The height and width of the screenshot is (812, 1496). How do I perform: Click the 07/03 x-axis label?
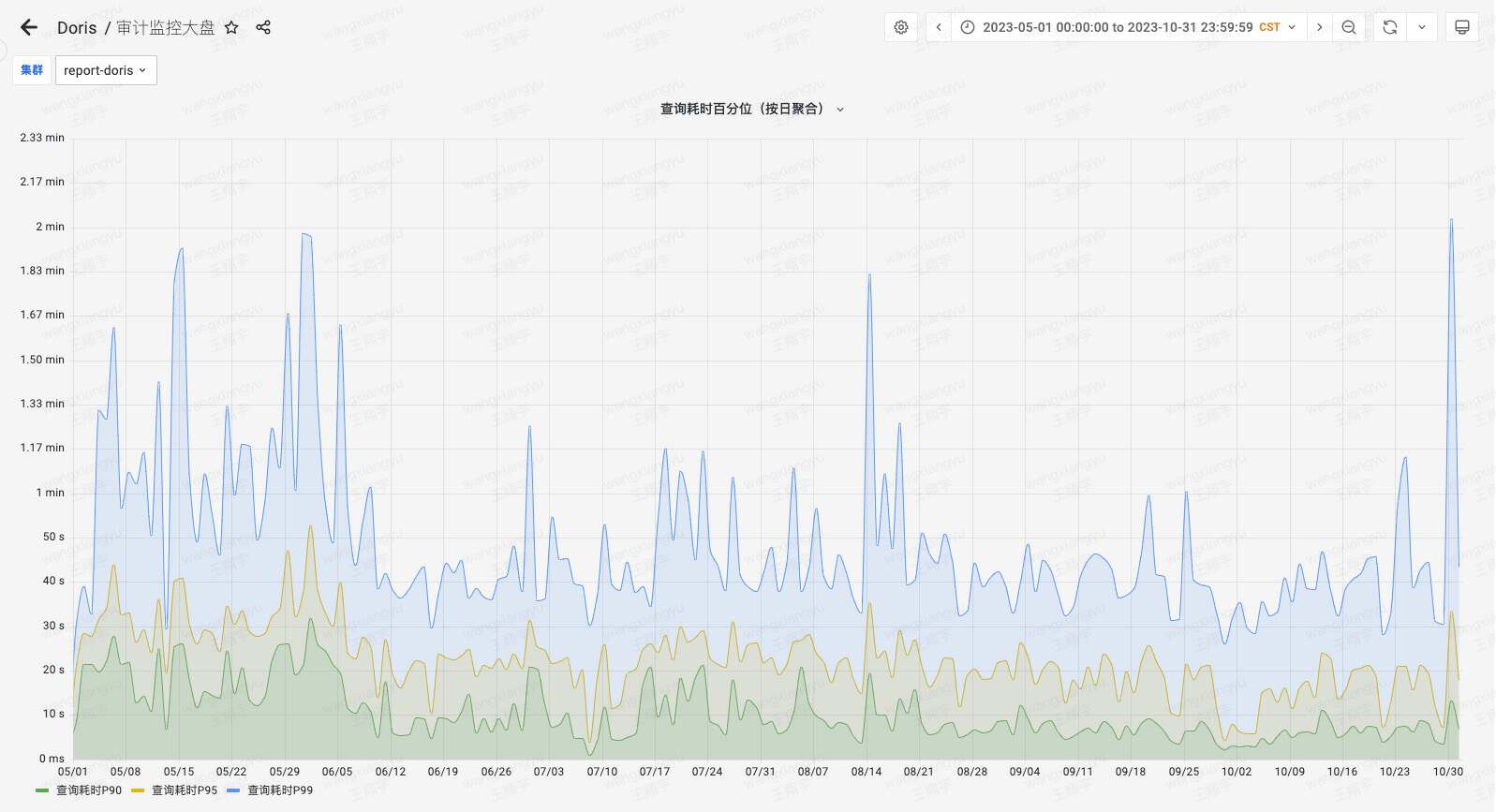click(549, 772)
